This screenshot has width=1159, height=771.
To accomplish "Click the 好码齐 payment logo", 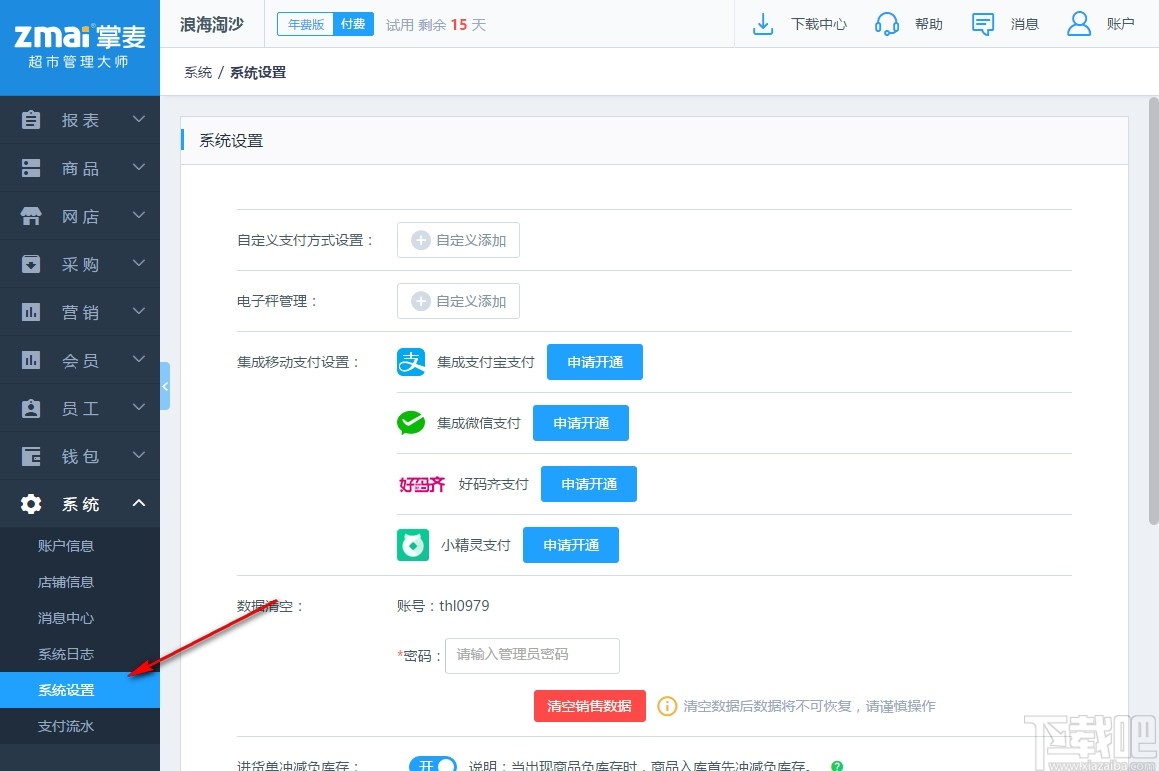I will [x=420, y=484].
